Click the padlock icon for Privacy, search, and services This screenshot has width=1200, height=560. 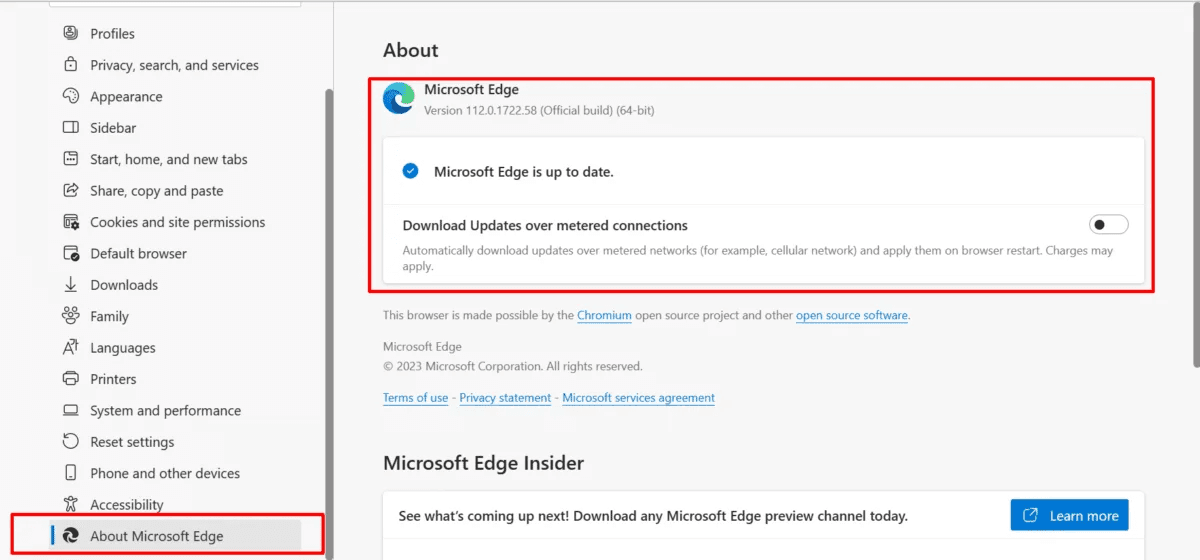point(70,65)
